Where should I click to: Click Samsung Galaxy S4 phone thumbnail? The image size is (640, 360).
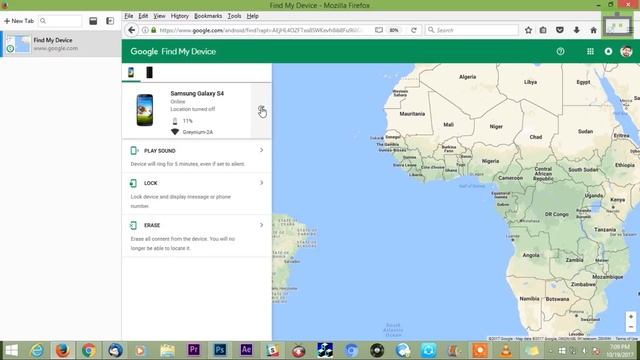point(144,110)
